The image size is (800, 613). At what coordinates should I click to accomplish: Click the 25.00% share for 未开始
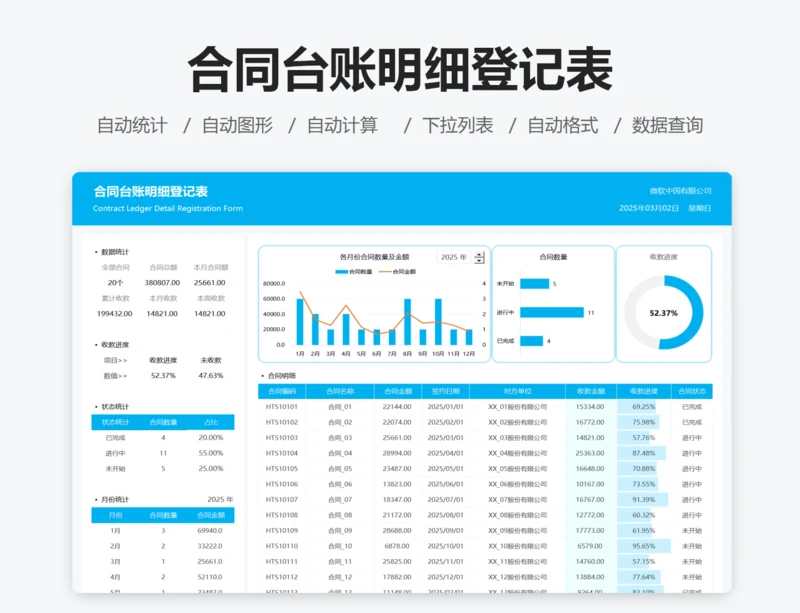tap(211, 469)
